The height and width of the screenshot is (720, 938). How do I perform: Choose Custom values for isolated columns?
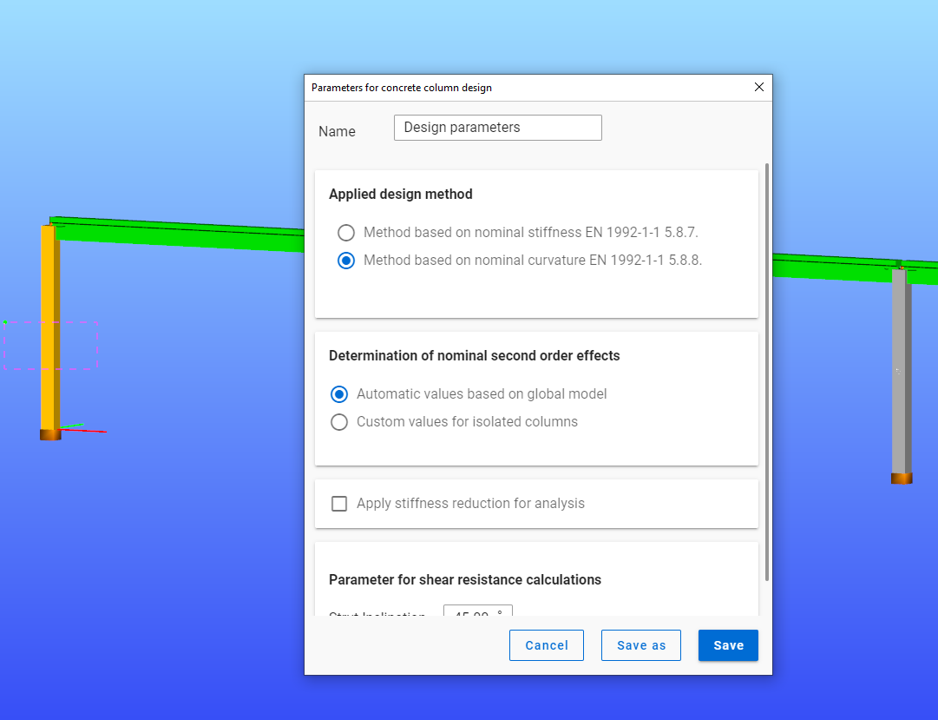339,422
